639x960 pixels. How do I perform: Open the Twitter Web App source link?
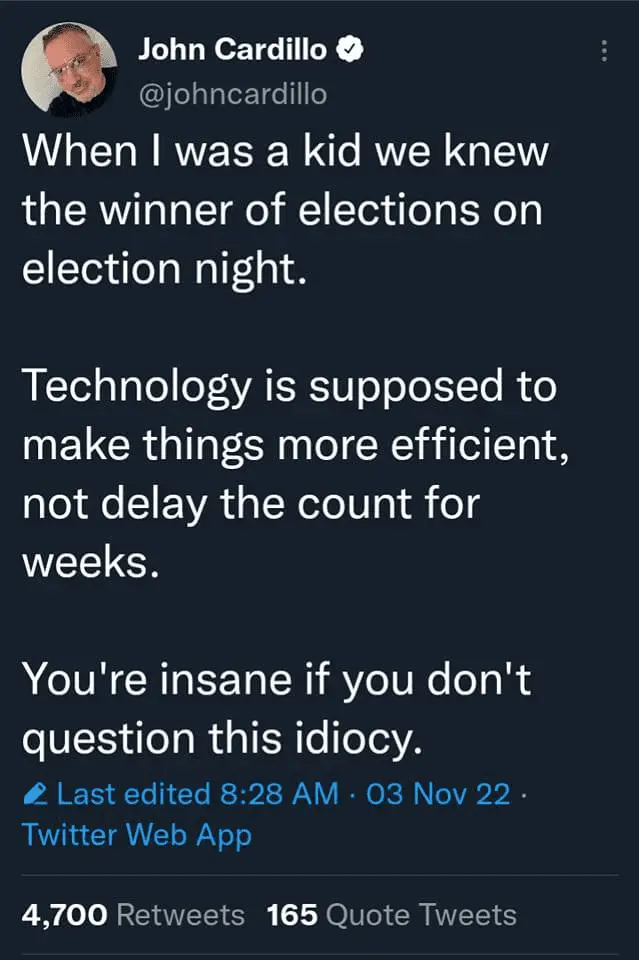click(136, 834)
